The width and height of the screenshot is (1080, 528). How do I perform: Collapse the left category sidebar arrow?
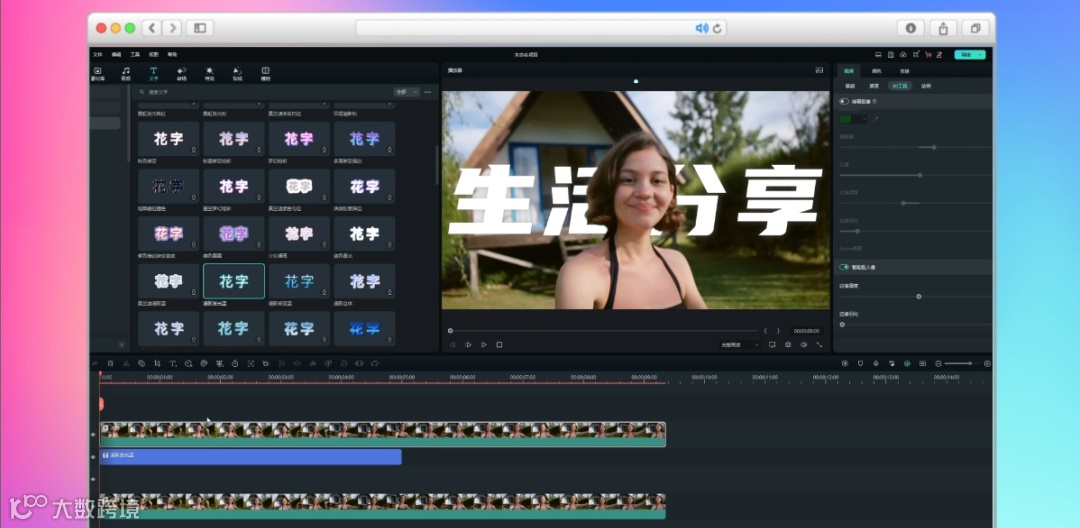[122, 344]
